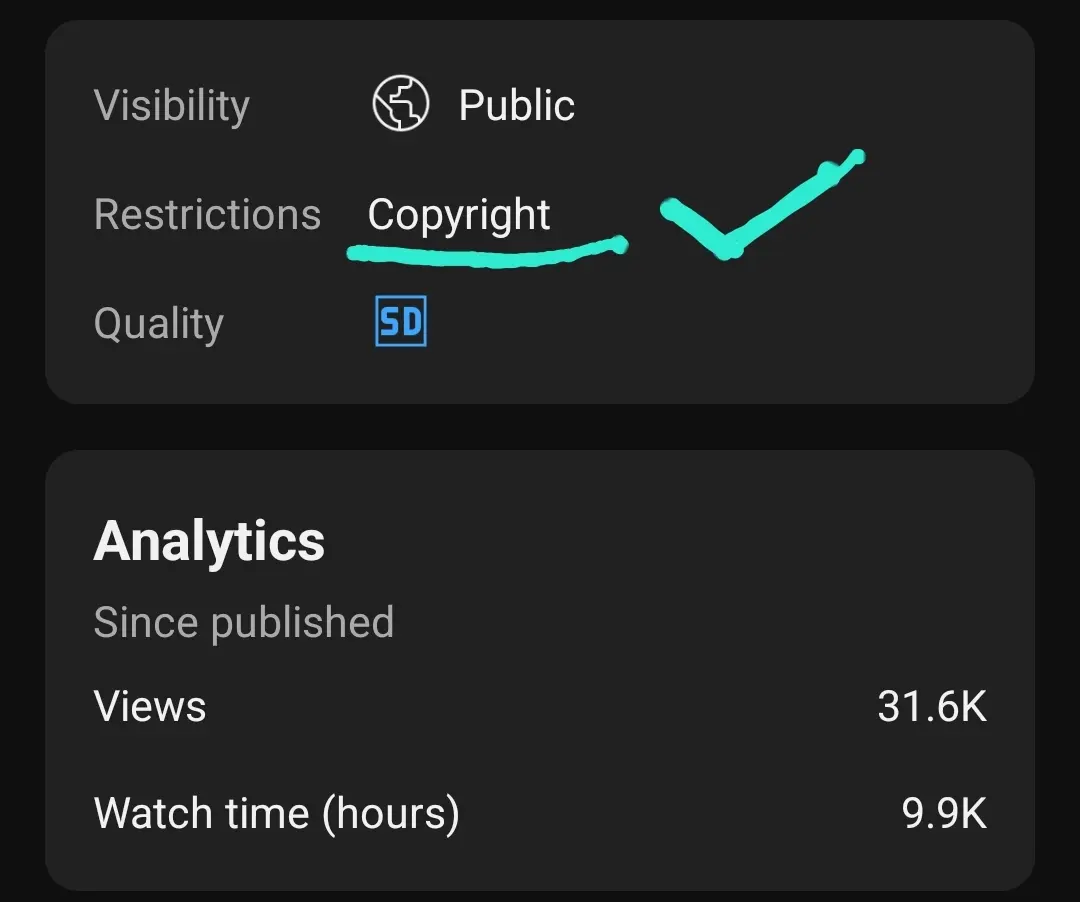Select the Public visibility value
The image size is (1080, 902).
point(517,105)
